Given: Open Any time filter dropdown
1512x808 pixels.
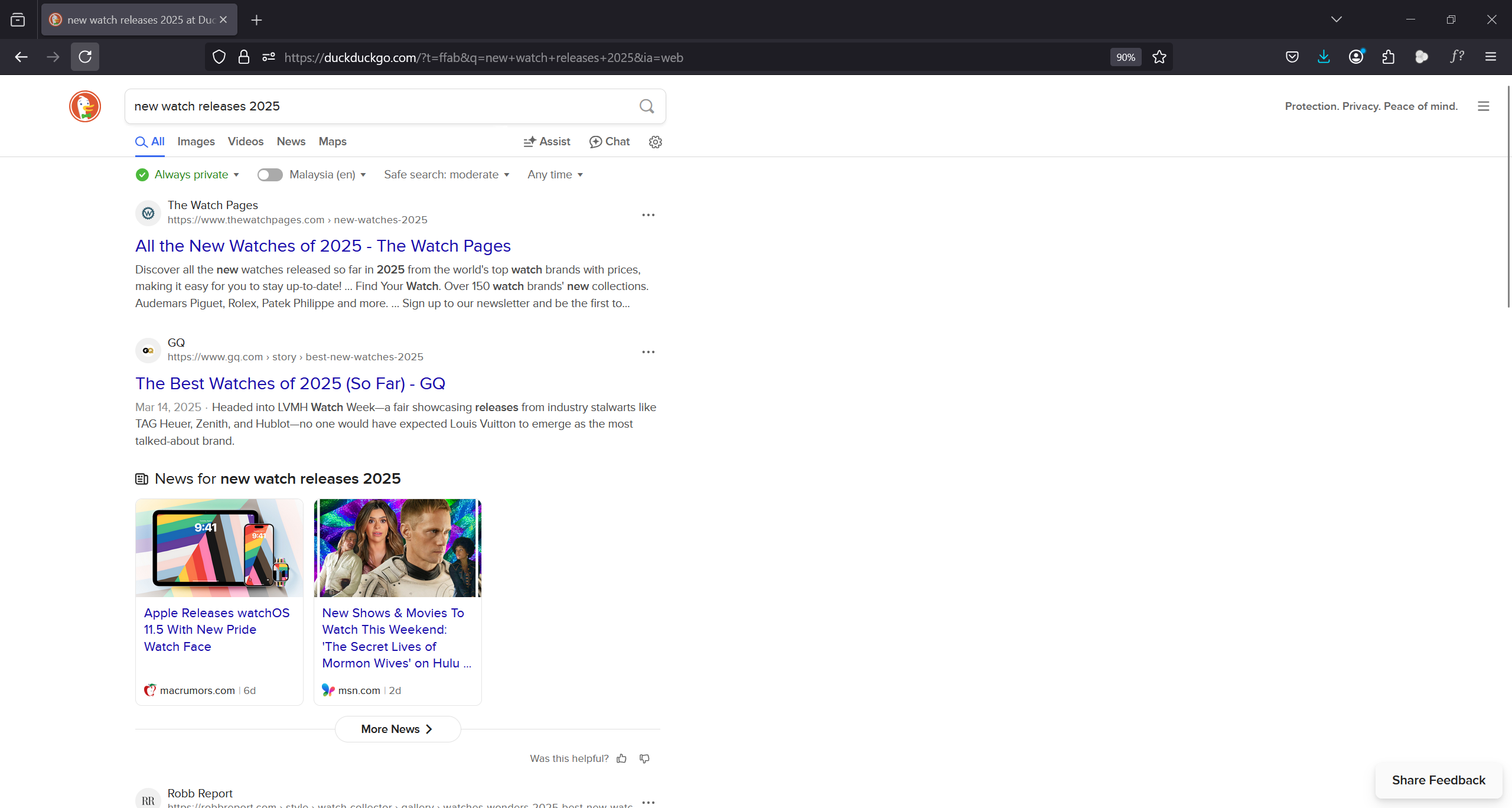Looking at the screenshot, I should pos(555,175).
